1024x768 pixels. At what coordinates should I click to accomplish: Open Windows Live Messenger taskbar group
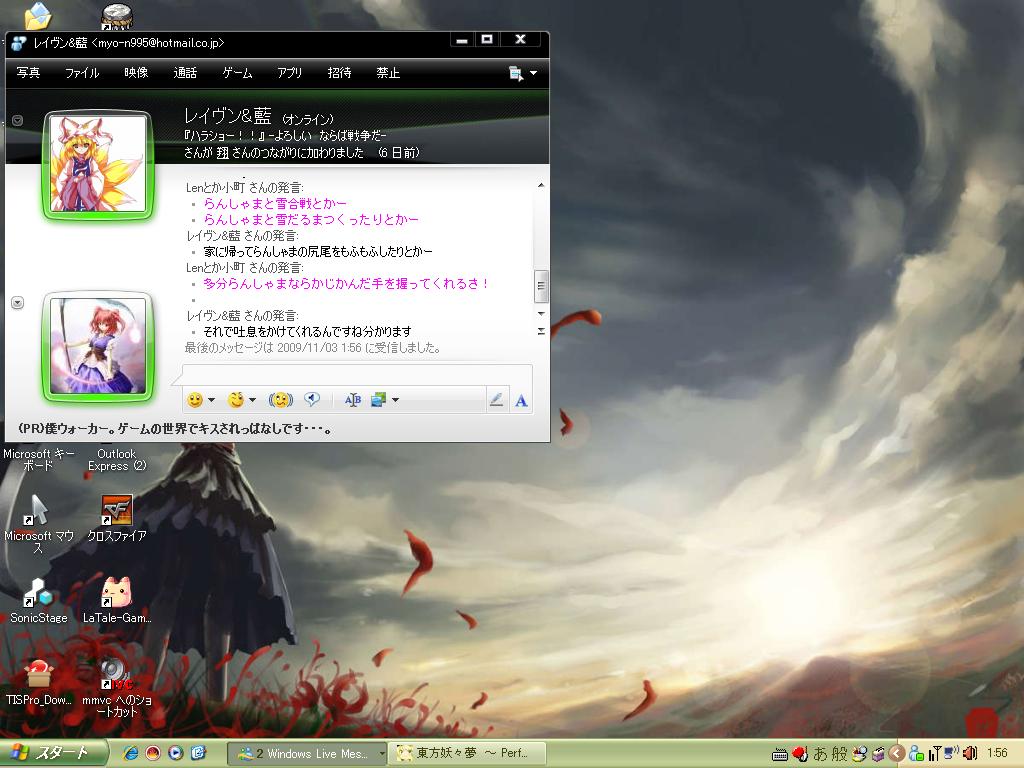(306, 754)
